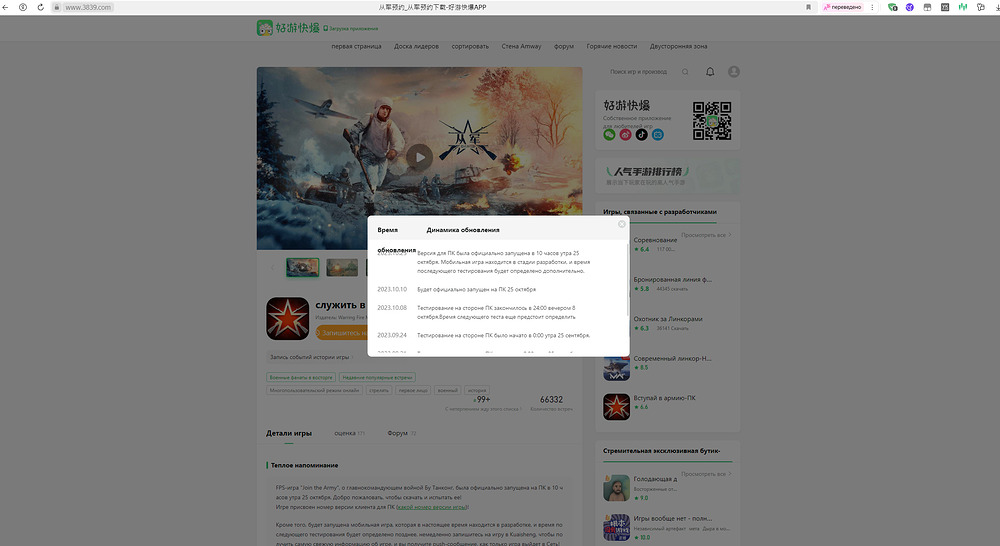The width and height of the screenshot is (1000, 546).
Task: Switch to the "Форум" tab below game info
Action: [400, 434]
